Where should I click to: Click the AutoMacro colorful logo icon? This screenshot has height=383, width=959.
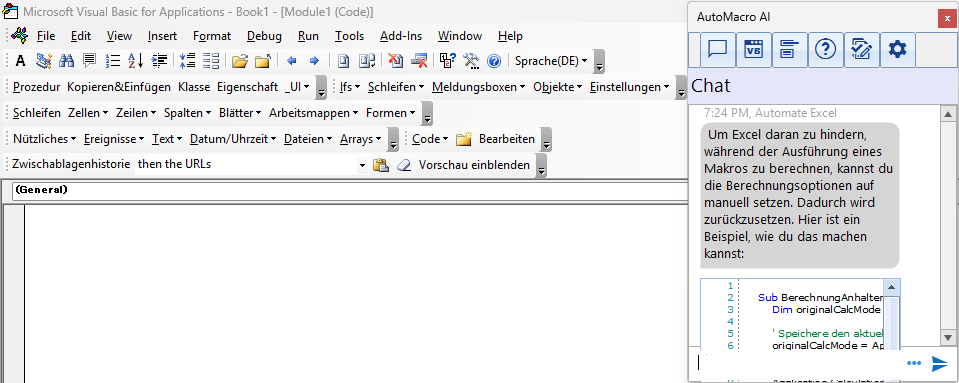20,36
